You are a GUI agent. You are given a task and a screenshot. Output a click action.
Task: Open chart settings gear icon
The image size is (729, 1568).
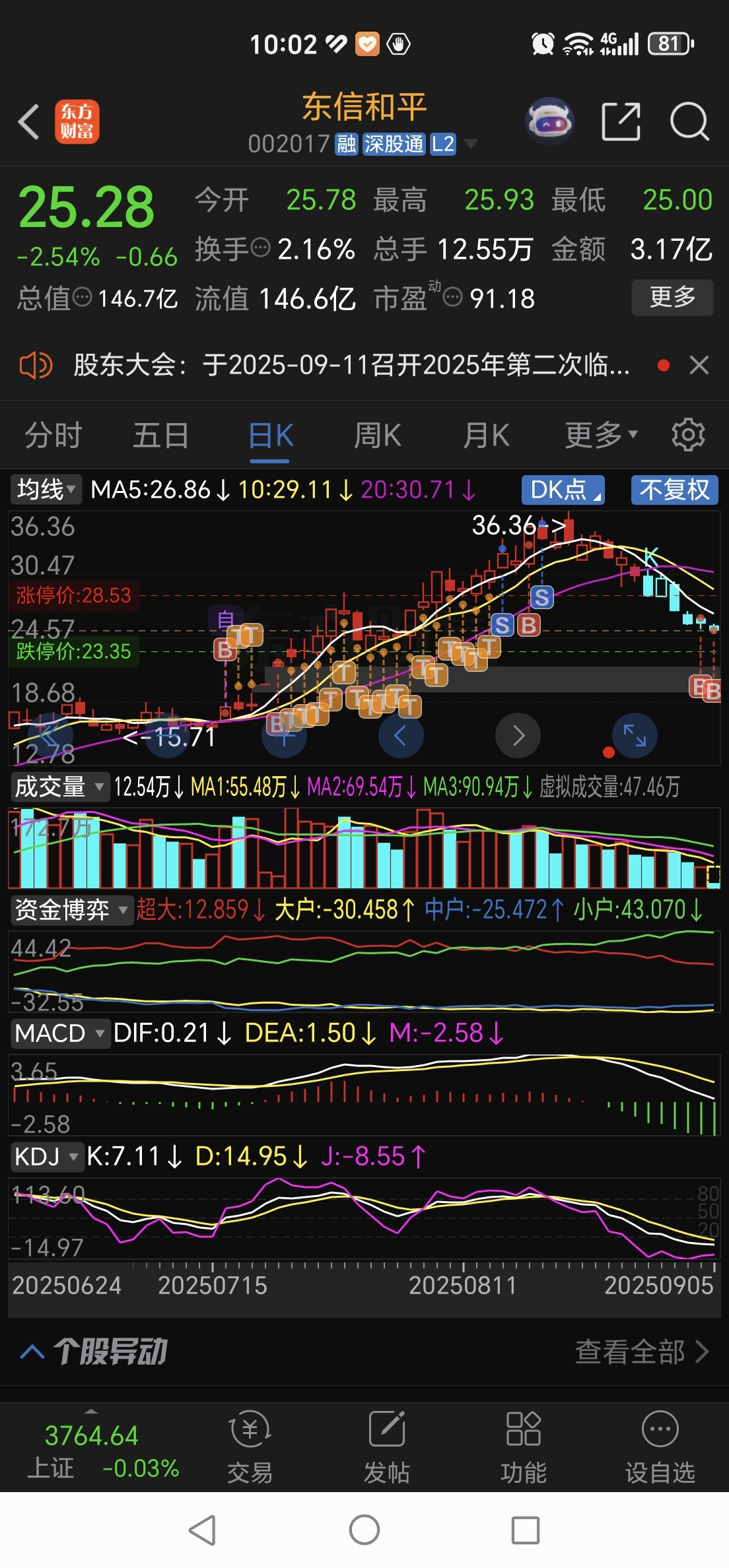pyautogui.click(x=688, y=435)
